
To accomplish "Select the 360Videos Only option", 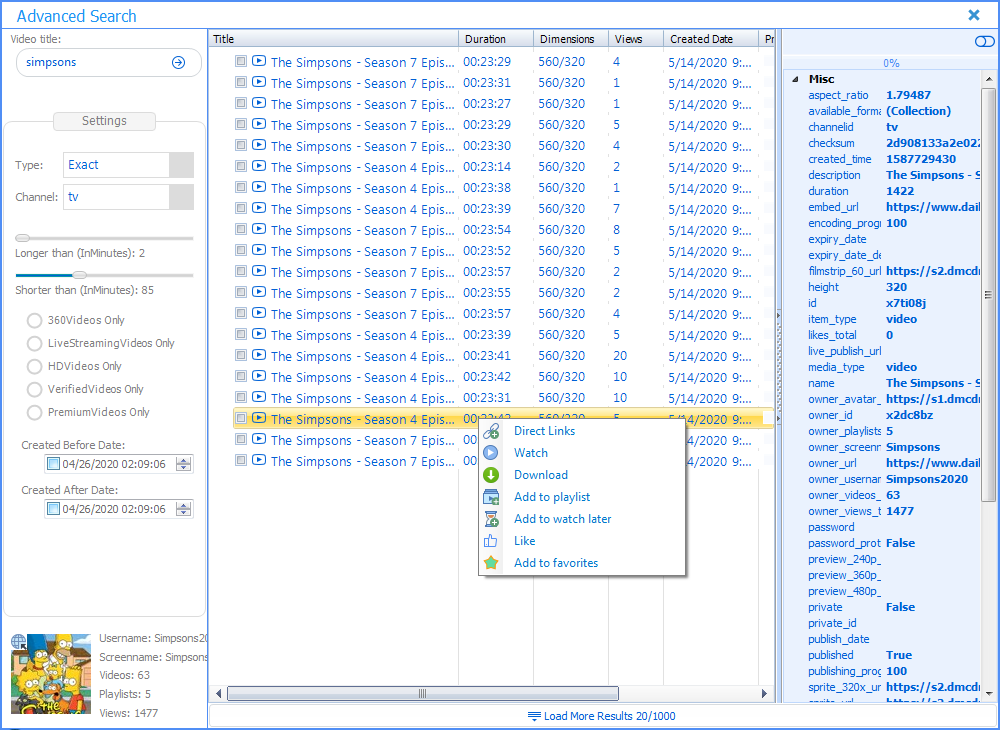I will [34, 320].
